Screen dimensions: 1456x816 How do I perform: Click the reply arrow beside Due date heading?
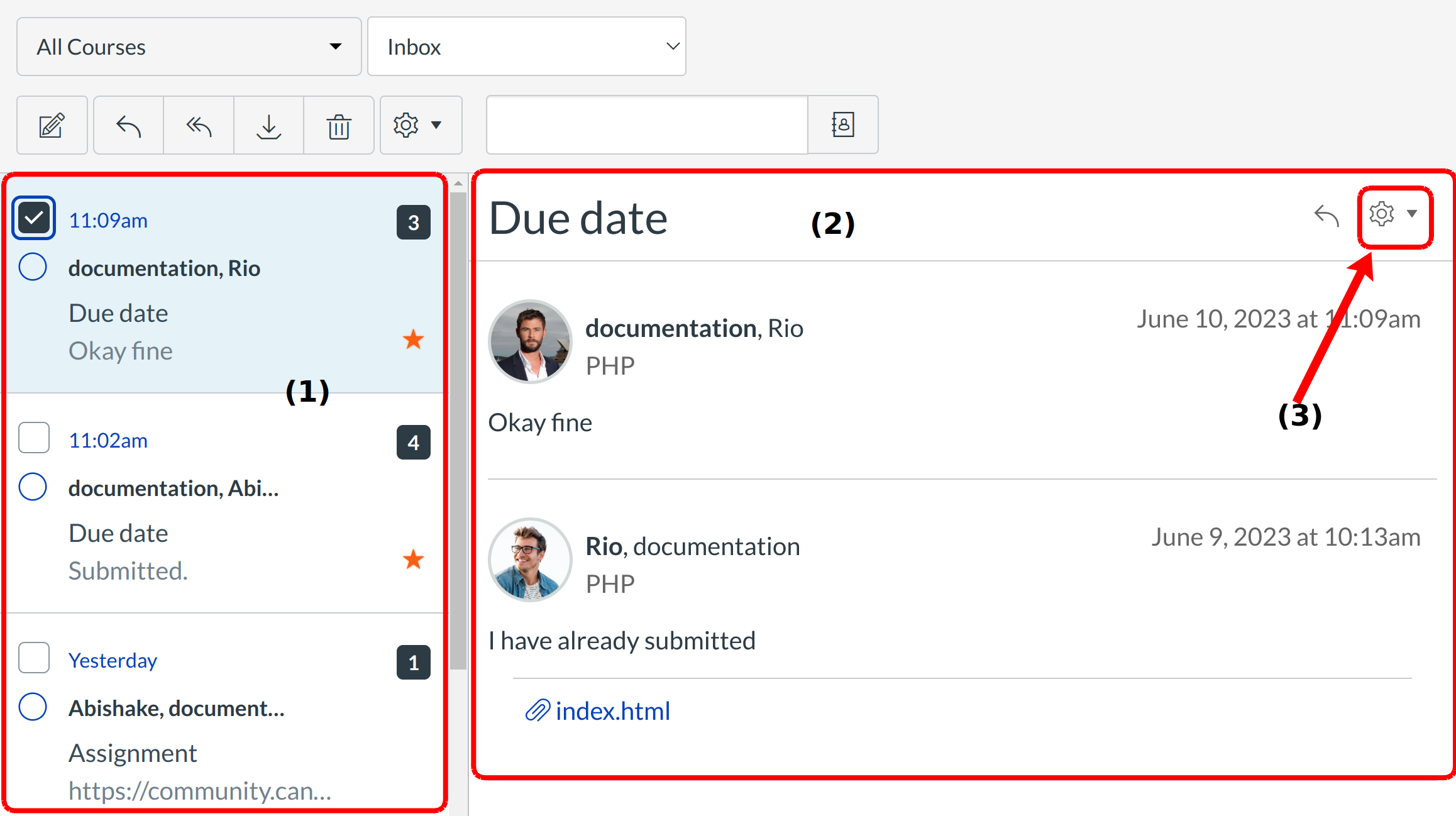[x=1326, y=216]
